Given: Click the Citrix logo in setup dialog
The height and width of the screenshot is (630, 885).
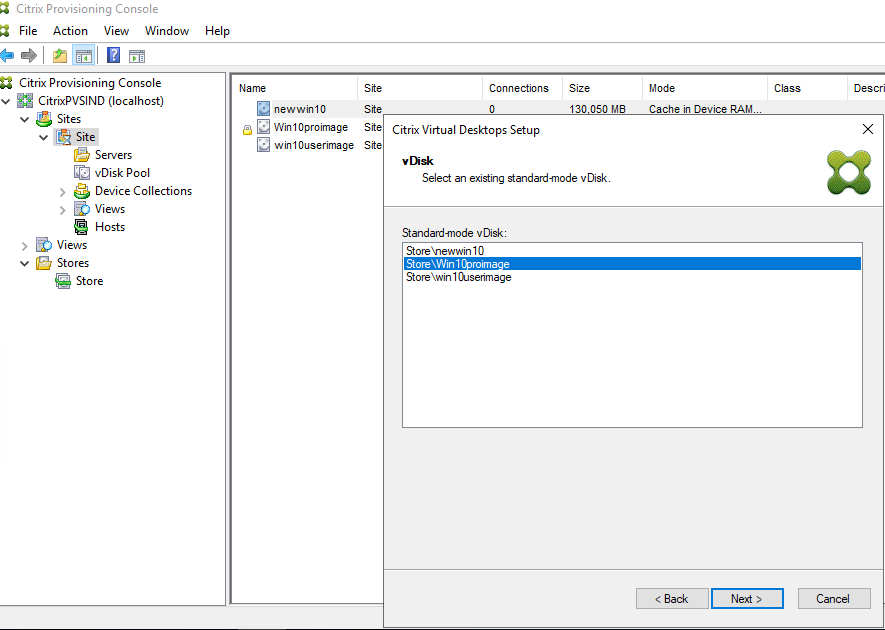Looking at the screenshot, I should coord(849,173).
